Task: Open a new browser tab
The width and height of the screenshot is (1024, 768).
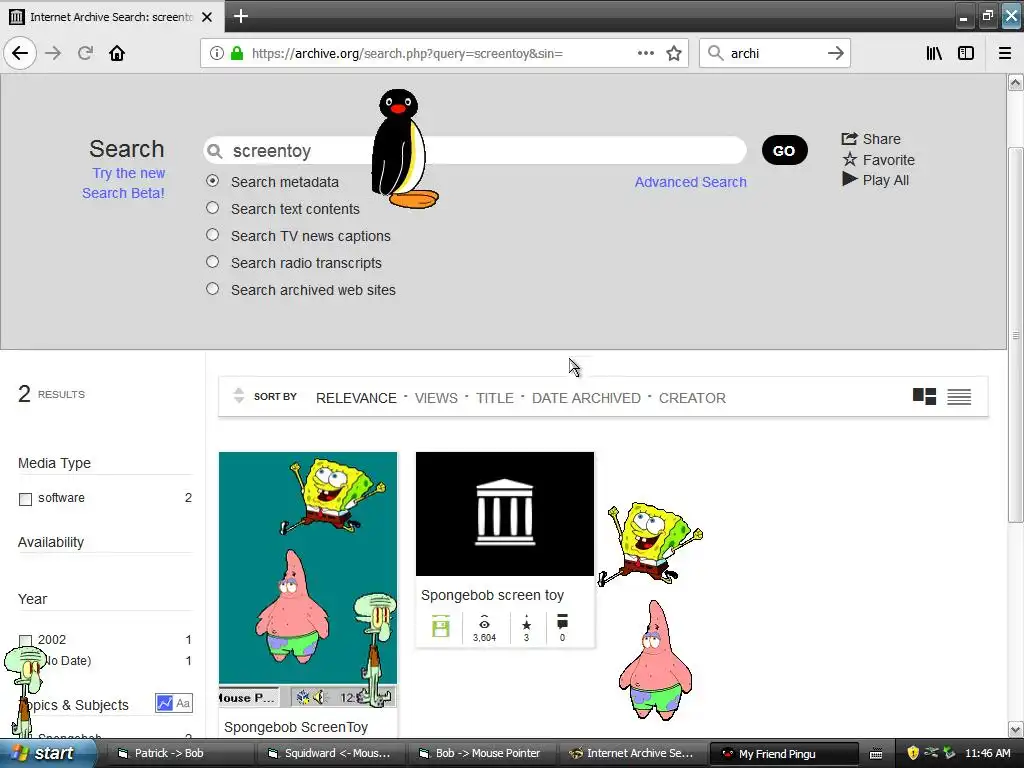Action: [x=240, y=16]
